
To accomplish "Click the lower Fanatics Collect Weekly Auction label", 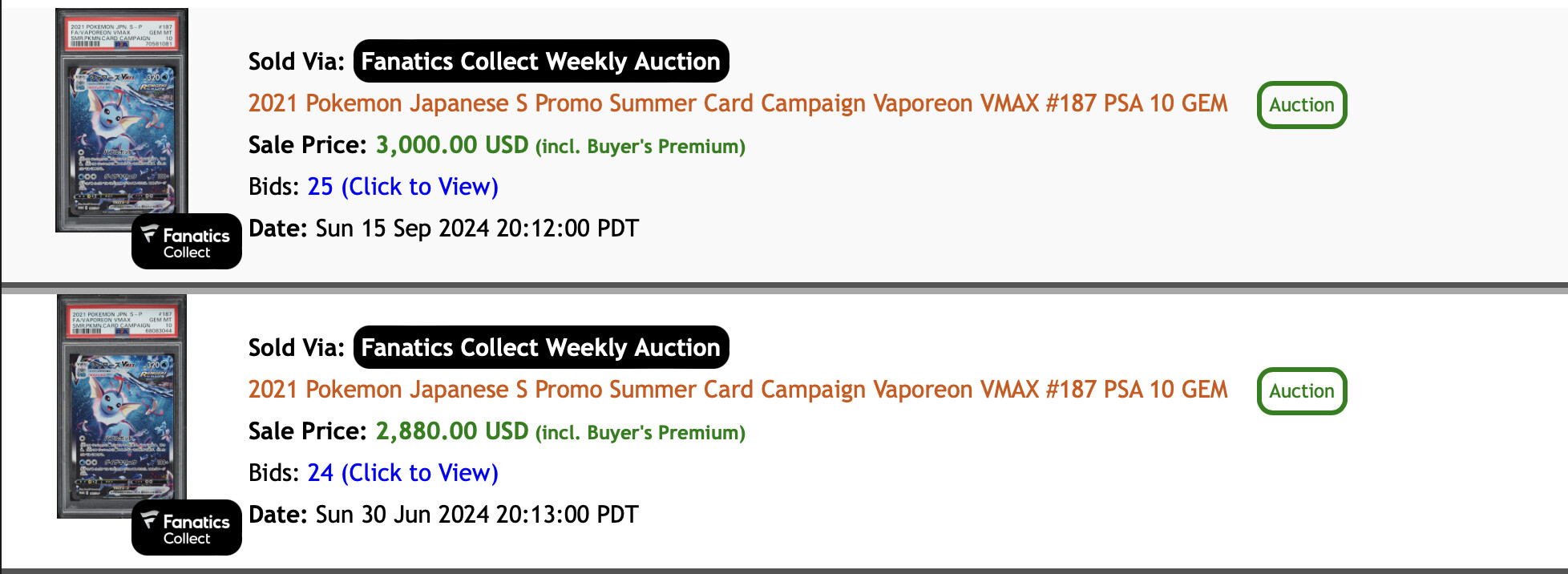I will pos(541,347).
